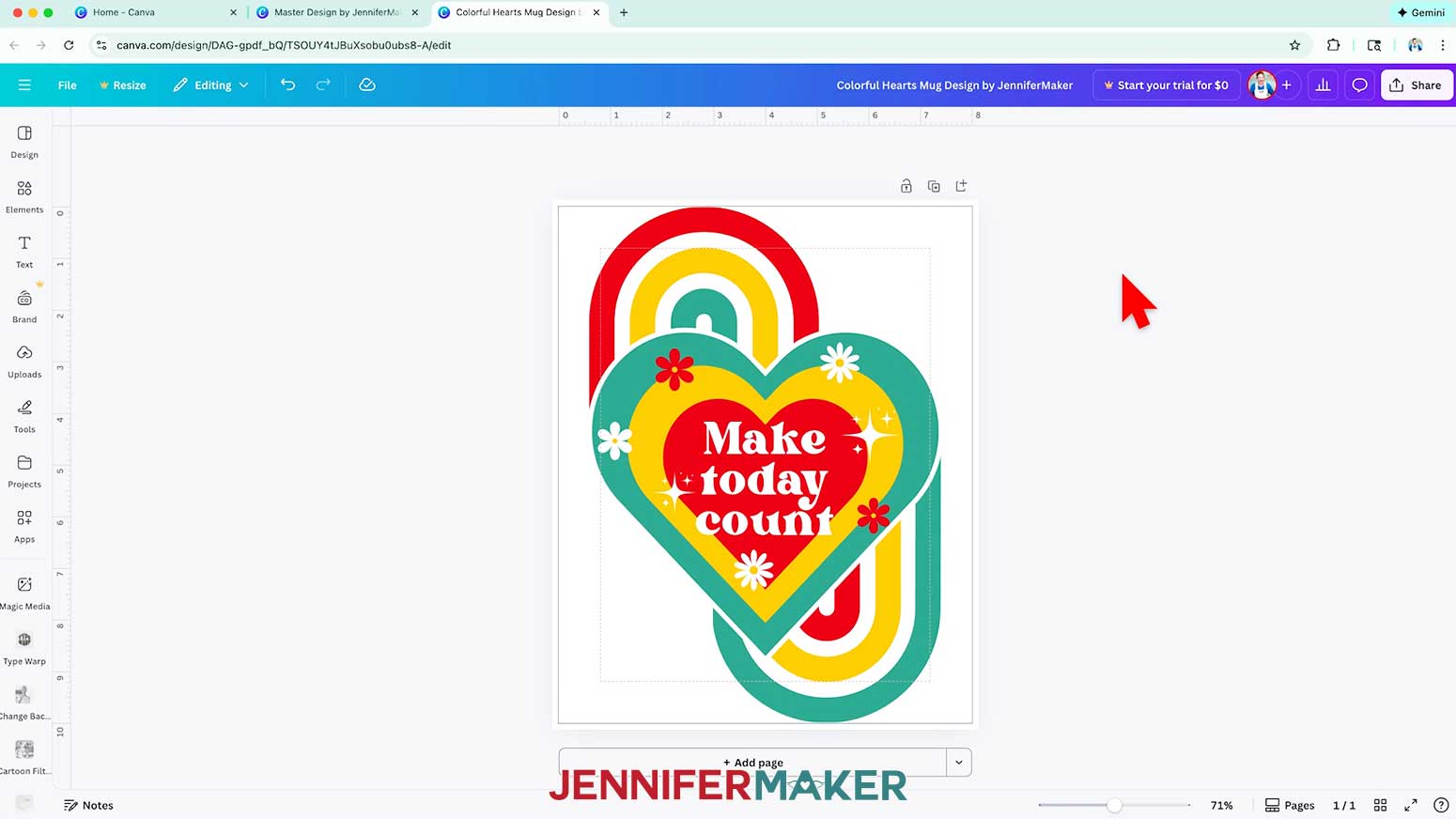Add collaborator with the plus icon
This screenshot has height=819, width=1456.
[x=1287, y=85]
